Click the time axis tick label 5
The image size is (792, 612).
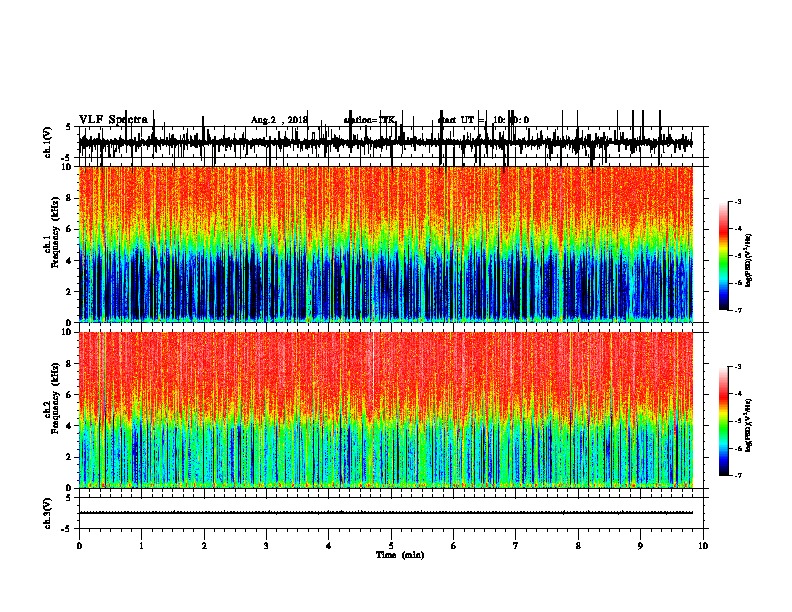(x=391, y=546)
